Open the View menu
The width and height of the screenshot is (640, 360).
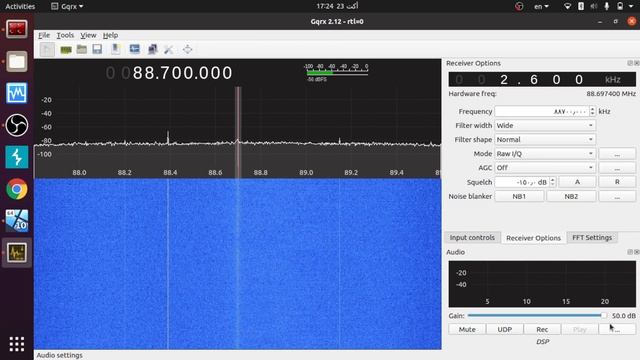[88, 35]
